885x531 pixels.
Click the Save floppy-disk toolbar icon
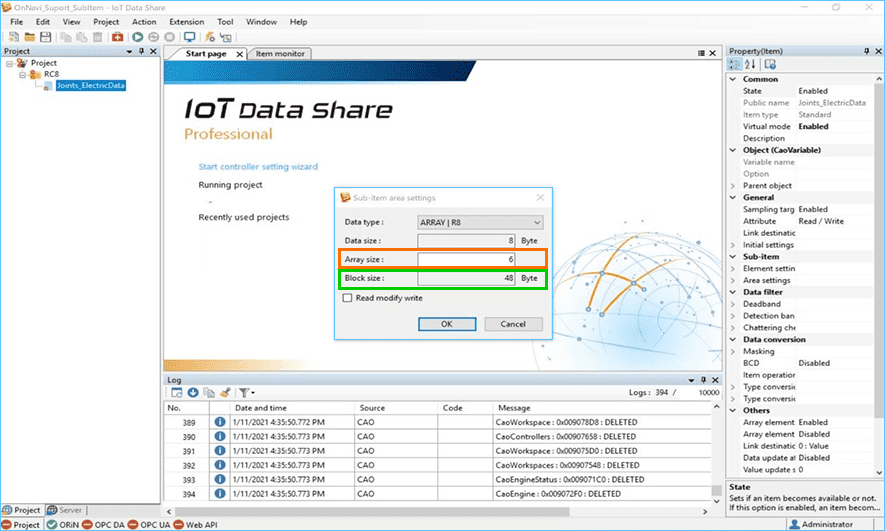click(45, 37)
